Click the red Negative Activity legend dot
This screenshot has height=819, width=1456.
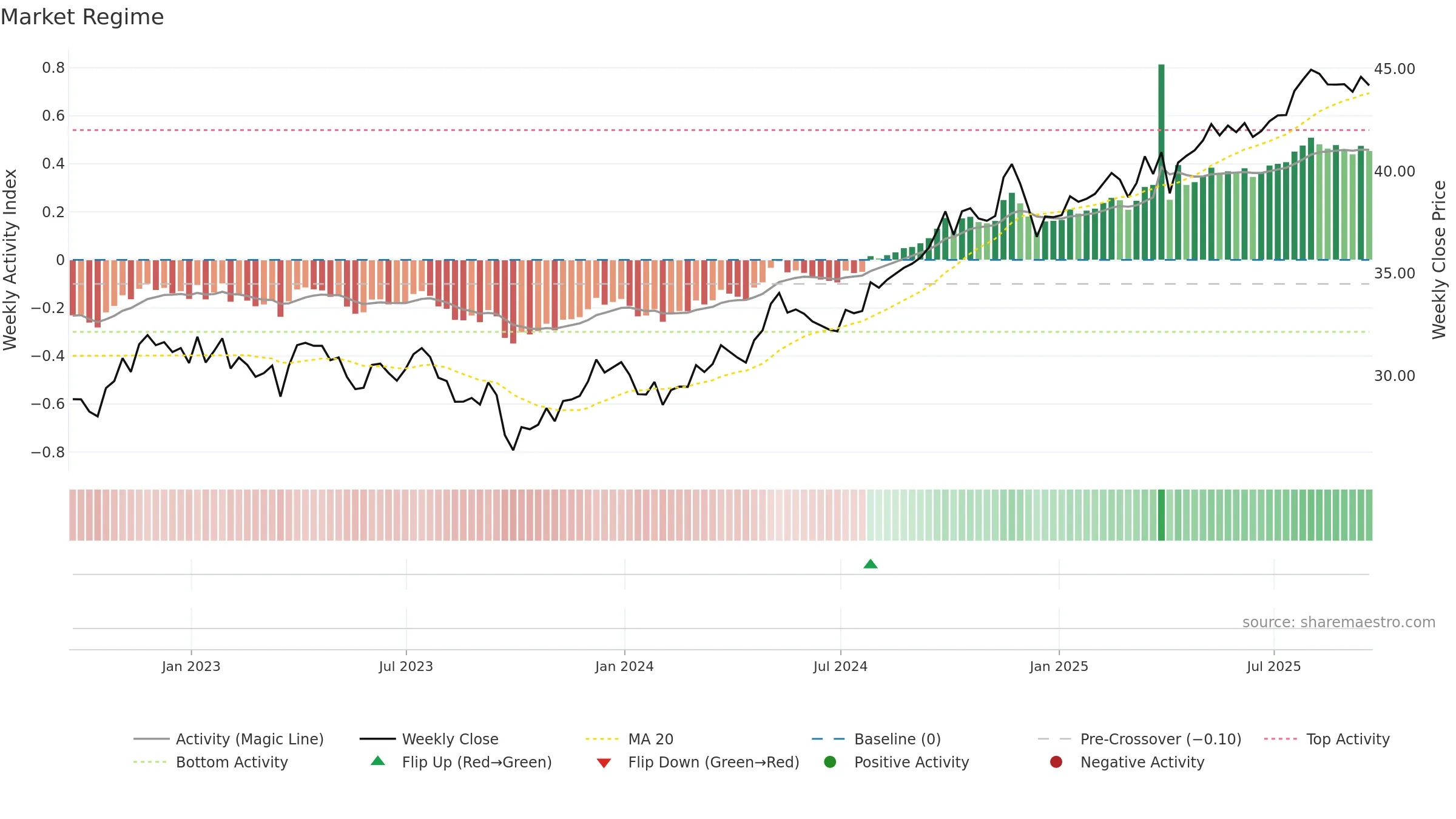[x=1056, y=761]
